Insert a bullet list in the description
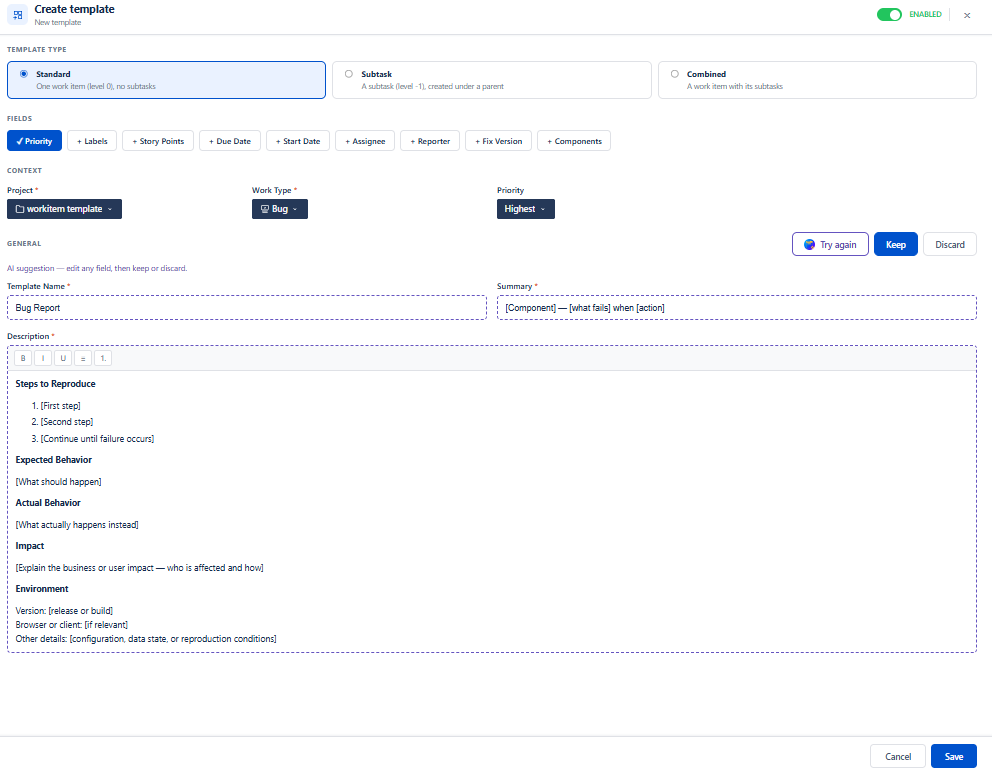 point(83,358)
